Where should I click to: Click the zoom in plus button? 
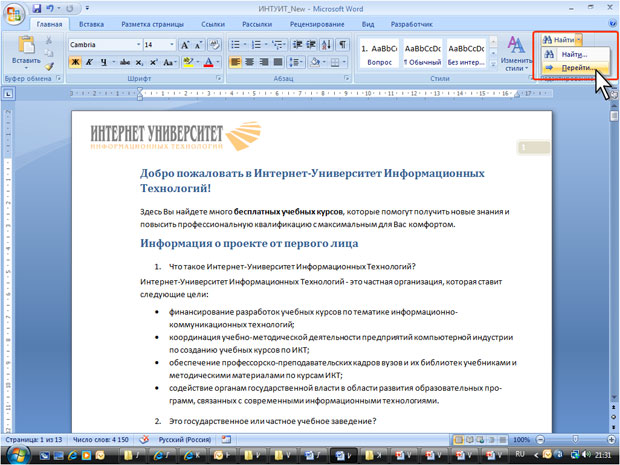point(611,439)
